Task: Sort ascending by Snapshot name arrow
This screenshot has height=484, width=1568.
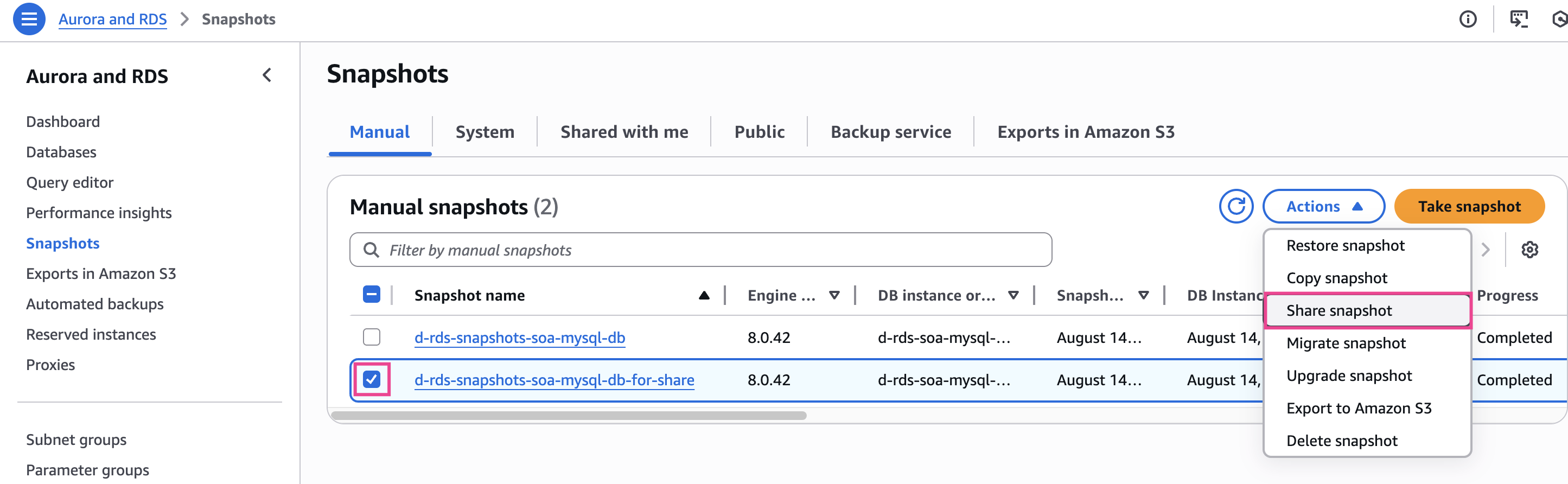Action: pyautogui.click(x=704, y=295)
